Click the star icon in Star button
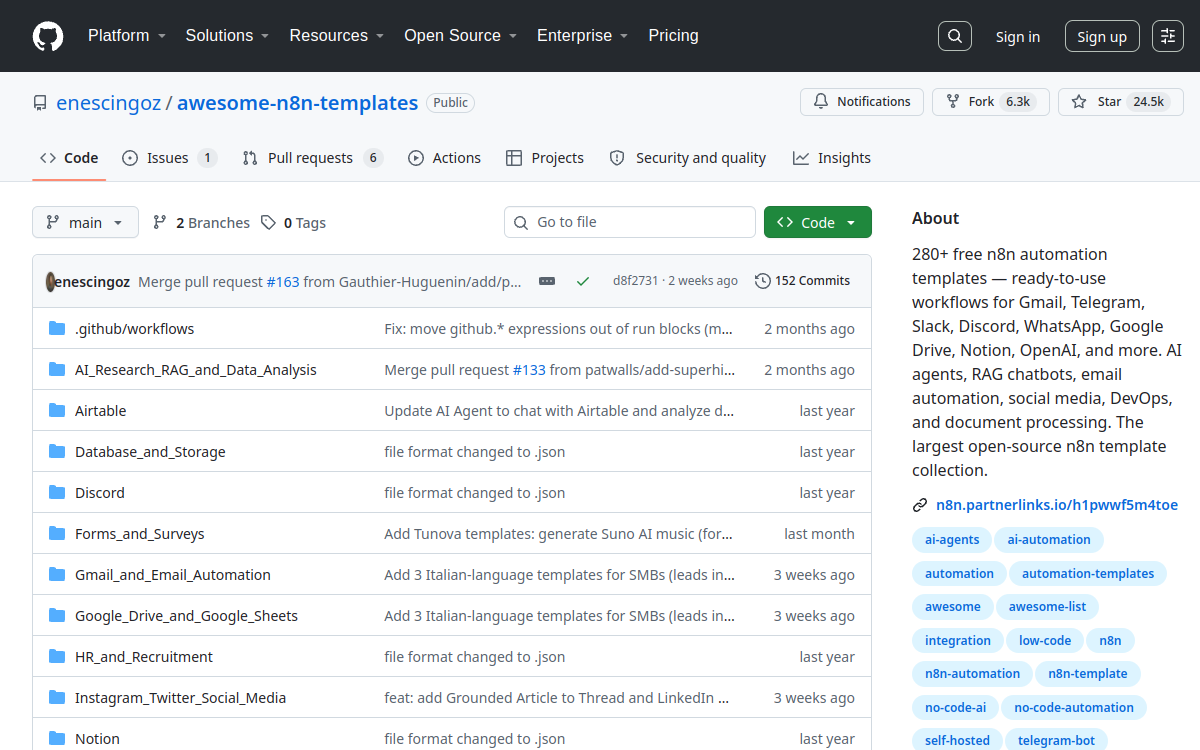This screenshot has height=750, width=1200. coord(1079,102)
